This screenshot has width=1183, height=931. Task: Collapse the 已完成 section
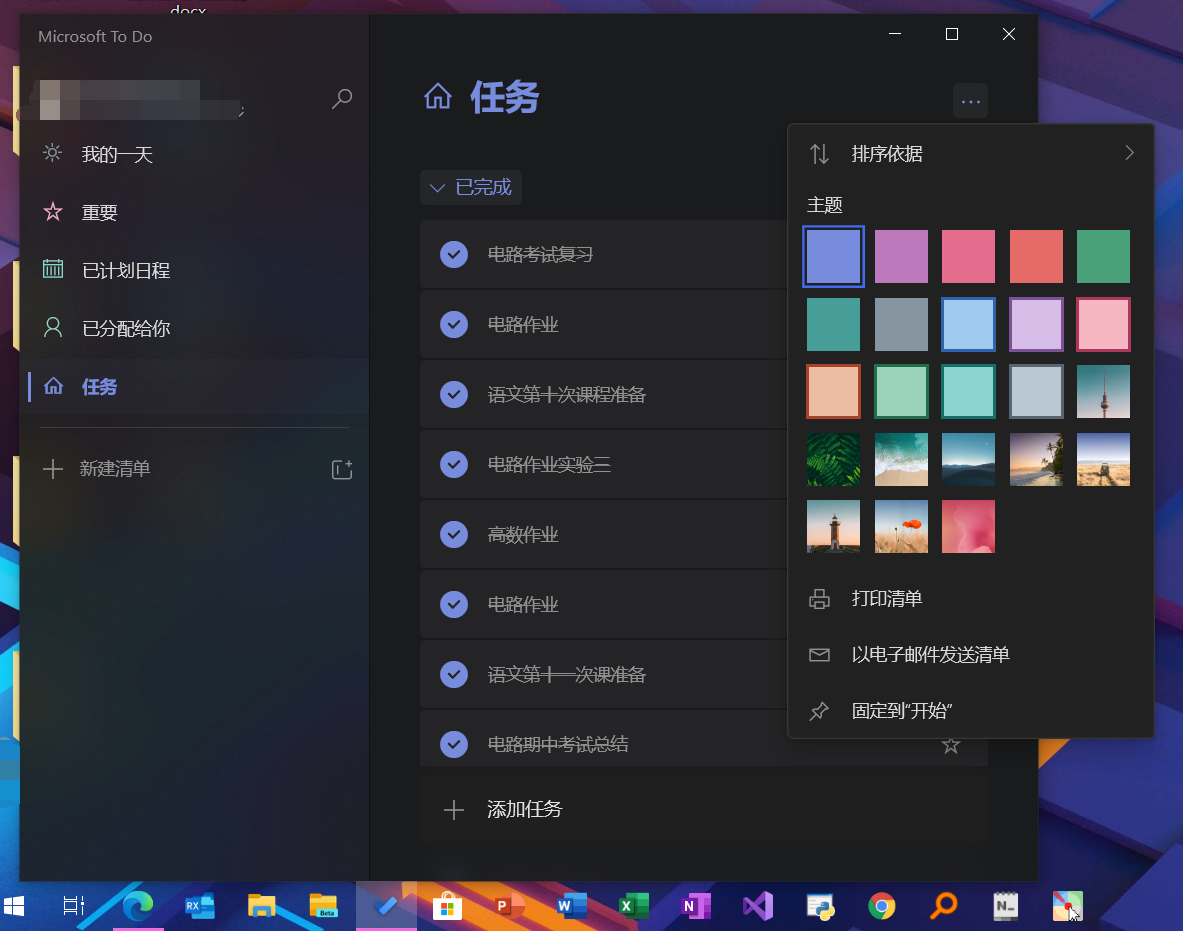pos(471,187)
